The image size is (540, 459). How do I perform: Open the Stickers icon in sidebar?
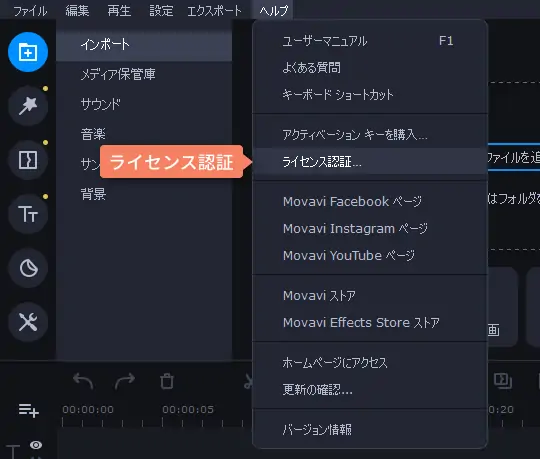pyautogui.click(x=28, y=268)
